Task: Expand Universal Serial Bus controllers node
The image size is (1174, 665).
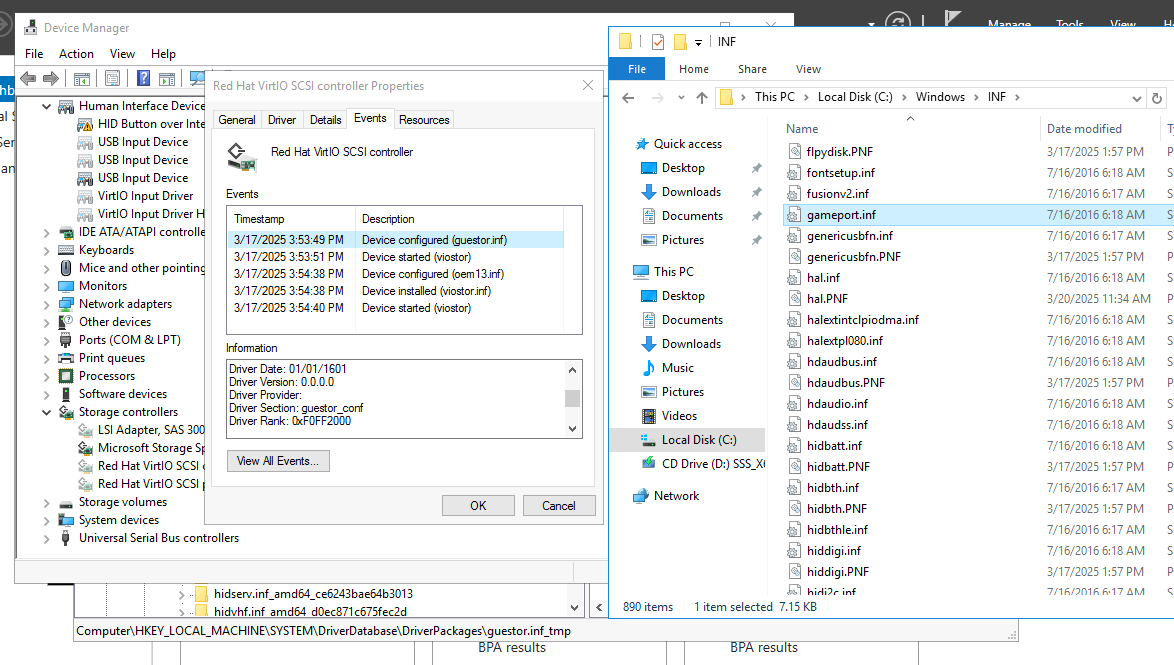Action: click(x=46, y=538)
